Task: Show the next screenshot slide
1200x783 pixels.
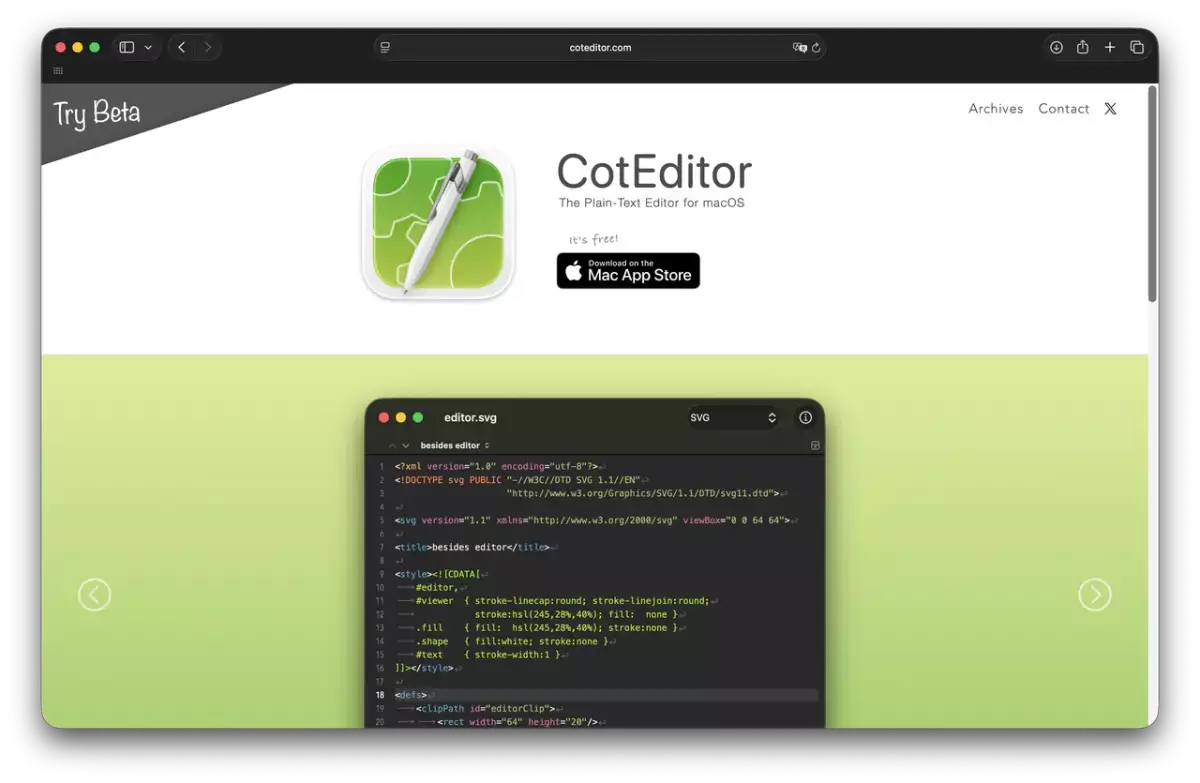Action: [1094, 595]
